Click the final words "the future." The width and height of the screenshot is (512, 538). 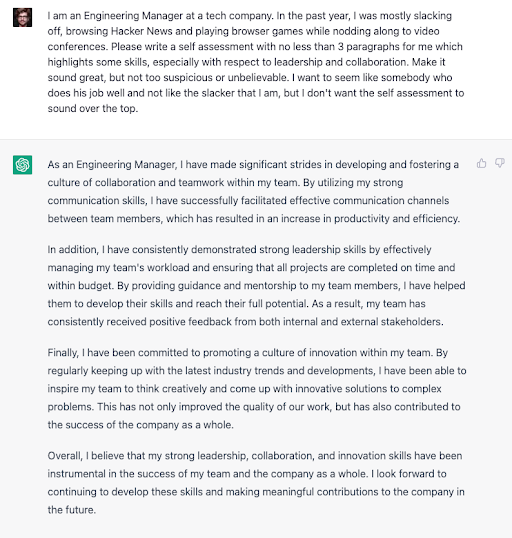71,510
